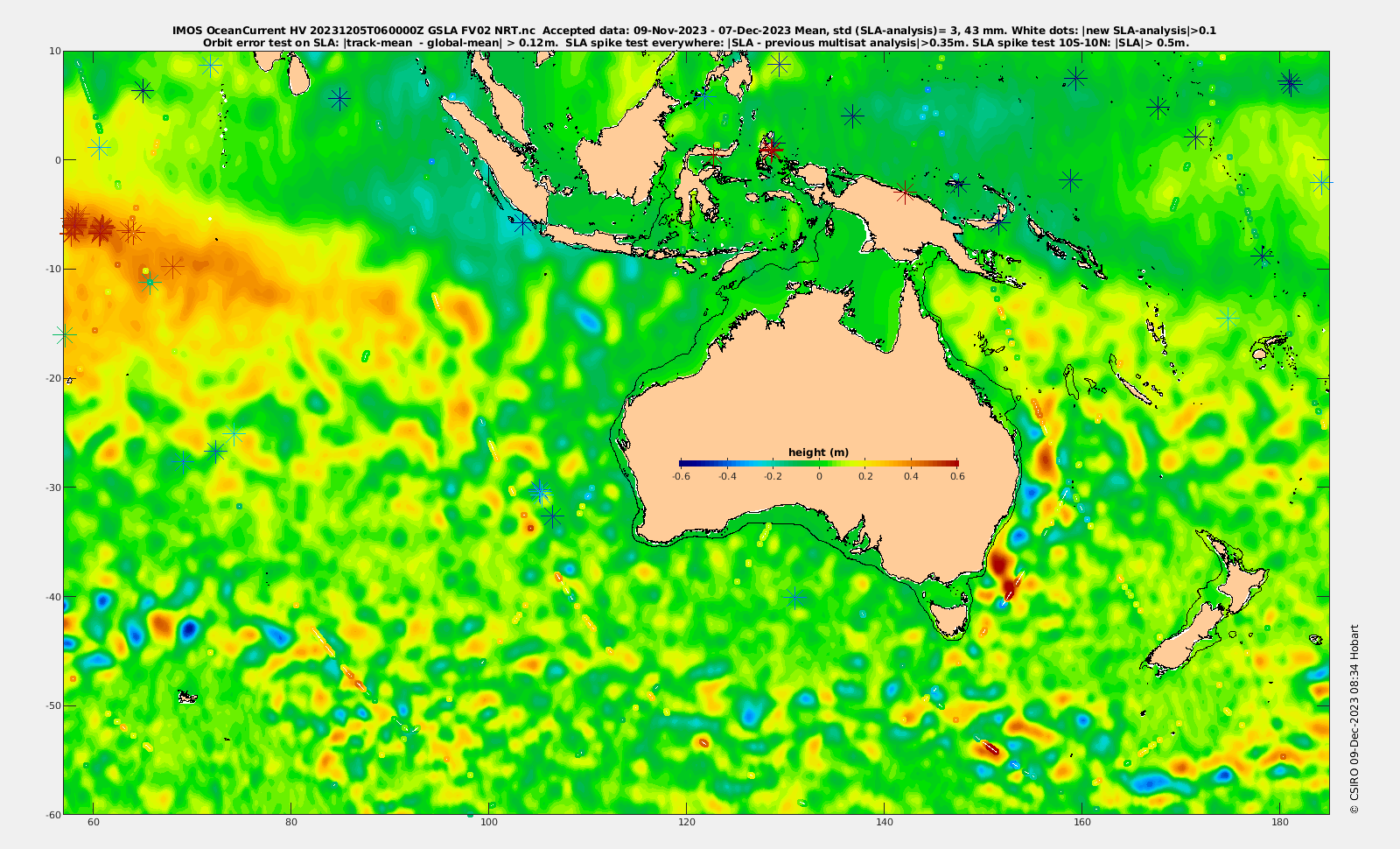This screenshot has height=849, width=1400.
Task: Click the 'height (m)' colorbar label
Action: 818,453
